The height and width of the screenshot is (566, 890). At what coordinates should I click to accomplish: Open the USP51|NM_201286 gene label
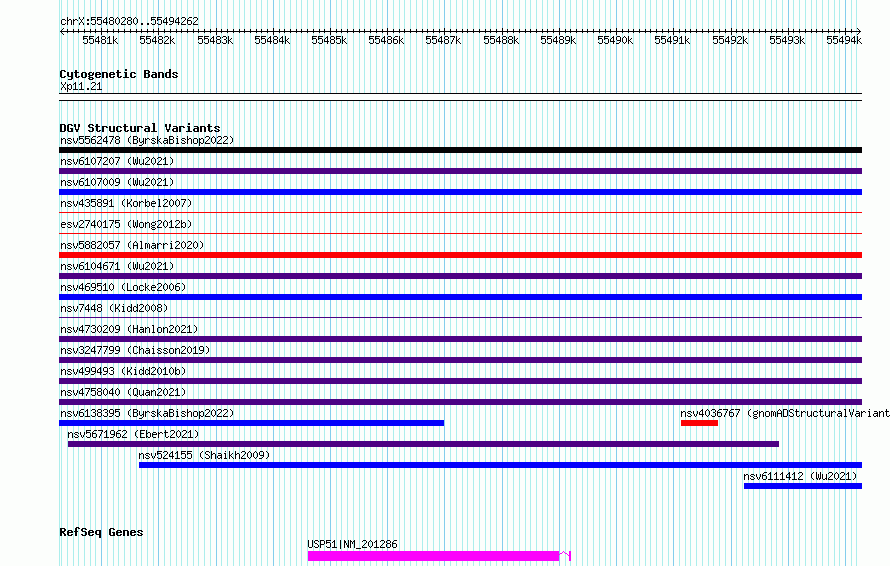coord(352,544)
